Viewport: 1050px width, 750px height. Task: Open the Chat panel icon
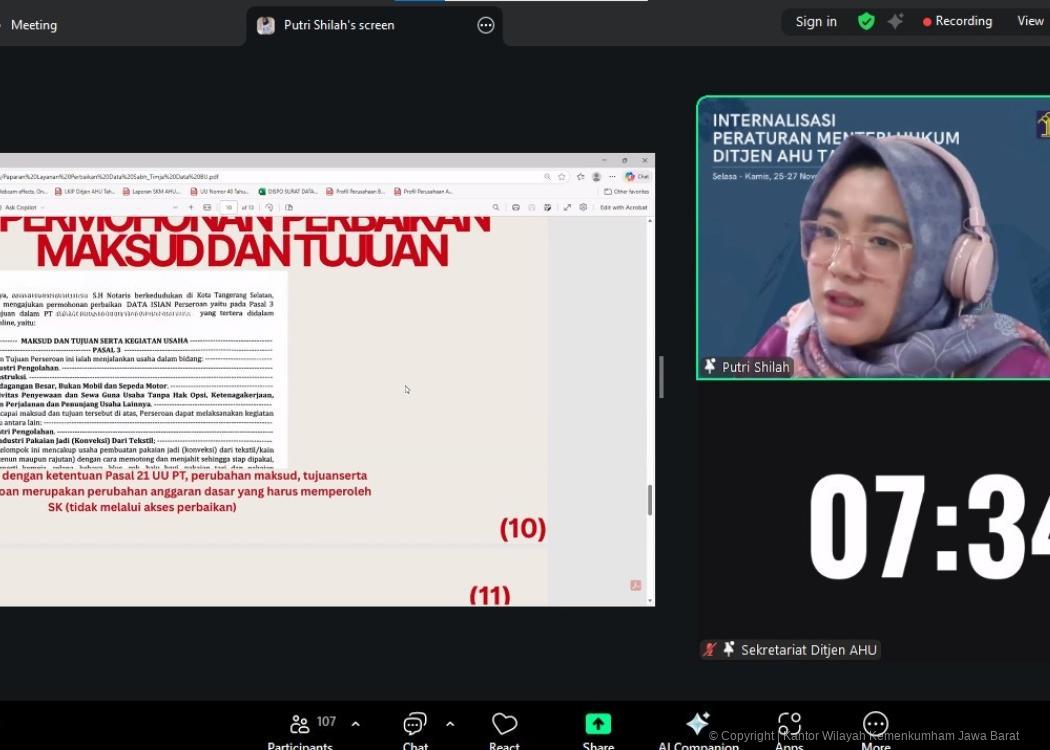[415, 724]
